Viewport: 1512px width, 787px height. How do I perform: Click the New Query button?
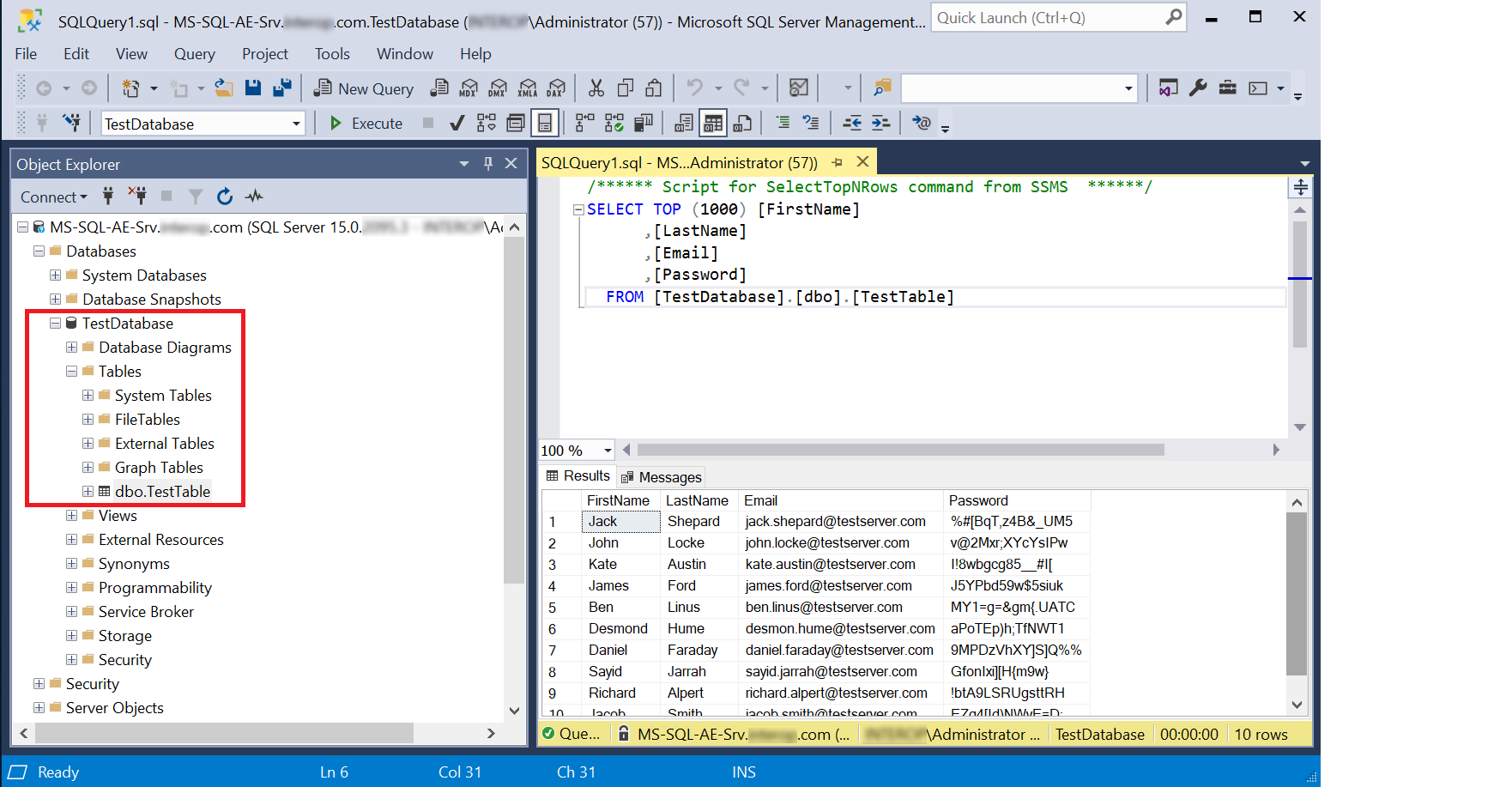pos(364,88)
